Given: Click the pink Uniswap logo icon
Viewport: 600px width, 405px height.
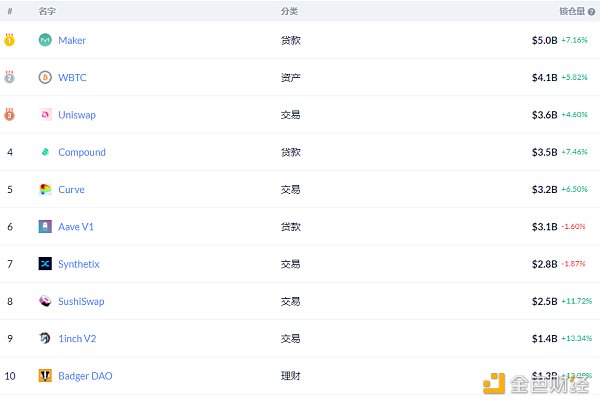Looking at the screenshot, I should tap(45, 115).
